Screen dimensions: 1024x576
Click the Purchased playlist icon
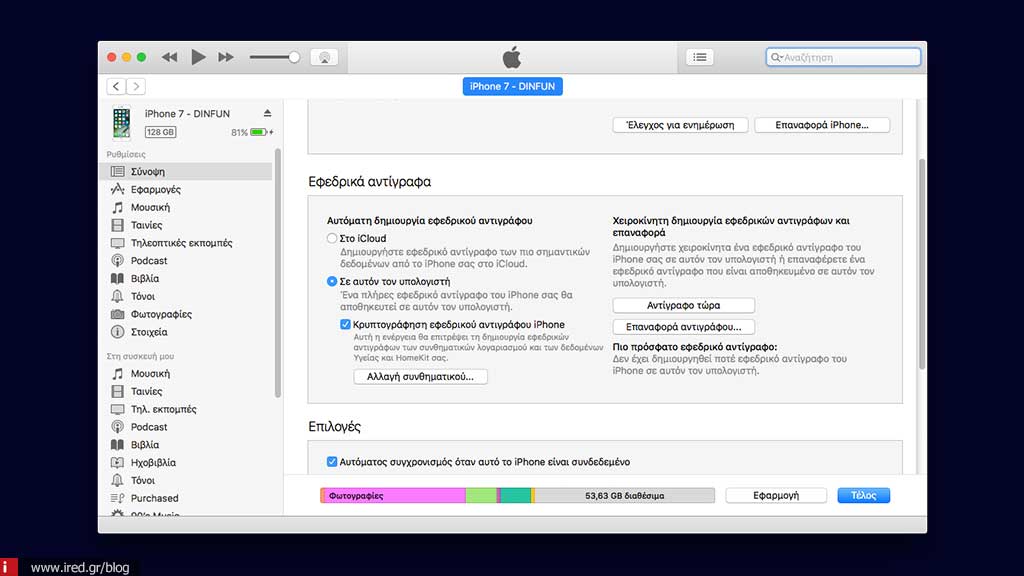click(118, 498)
